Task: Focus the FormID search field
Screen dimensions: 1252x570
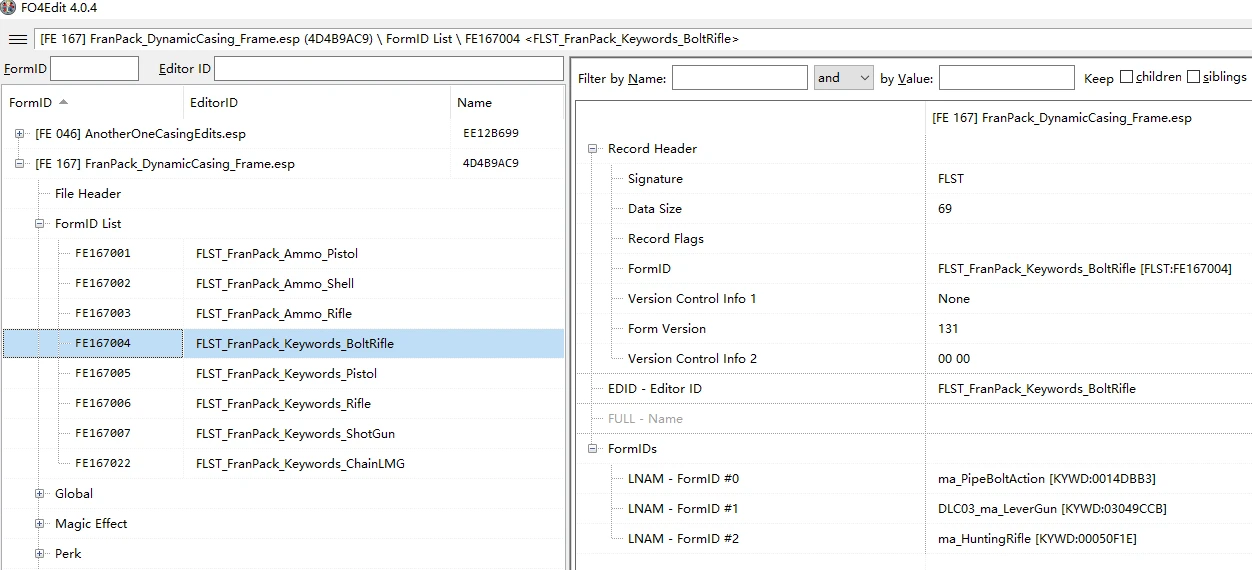Action: 94,68
